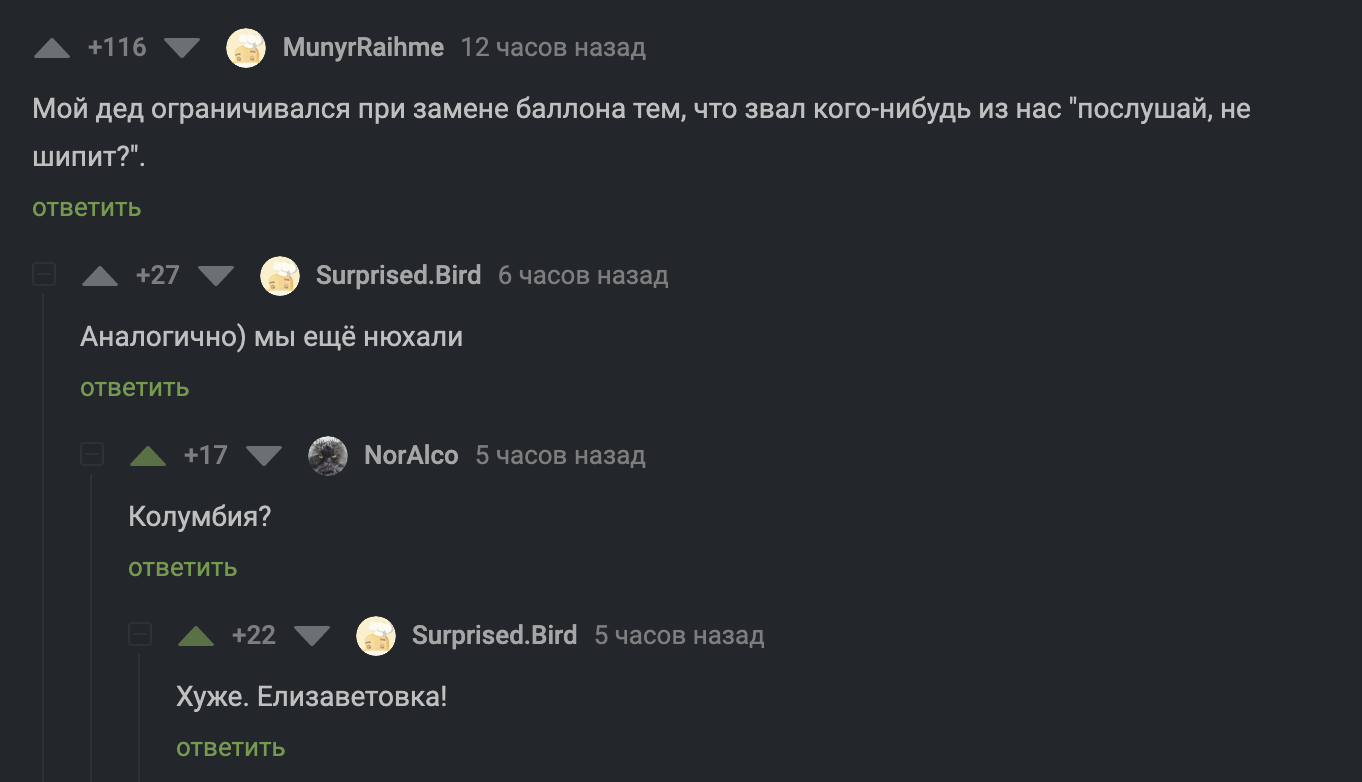Click NorAlco's dark avatar image
Viewport: 1362px width, 782px height.
pyautogui.click(x=328, y=456)
